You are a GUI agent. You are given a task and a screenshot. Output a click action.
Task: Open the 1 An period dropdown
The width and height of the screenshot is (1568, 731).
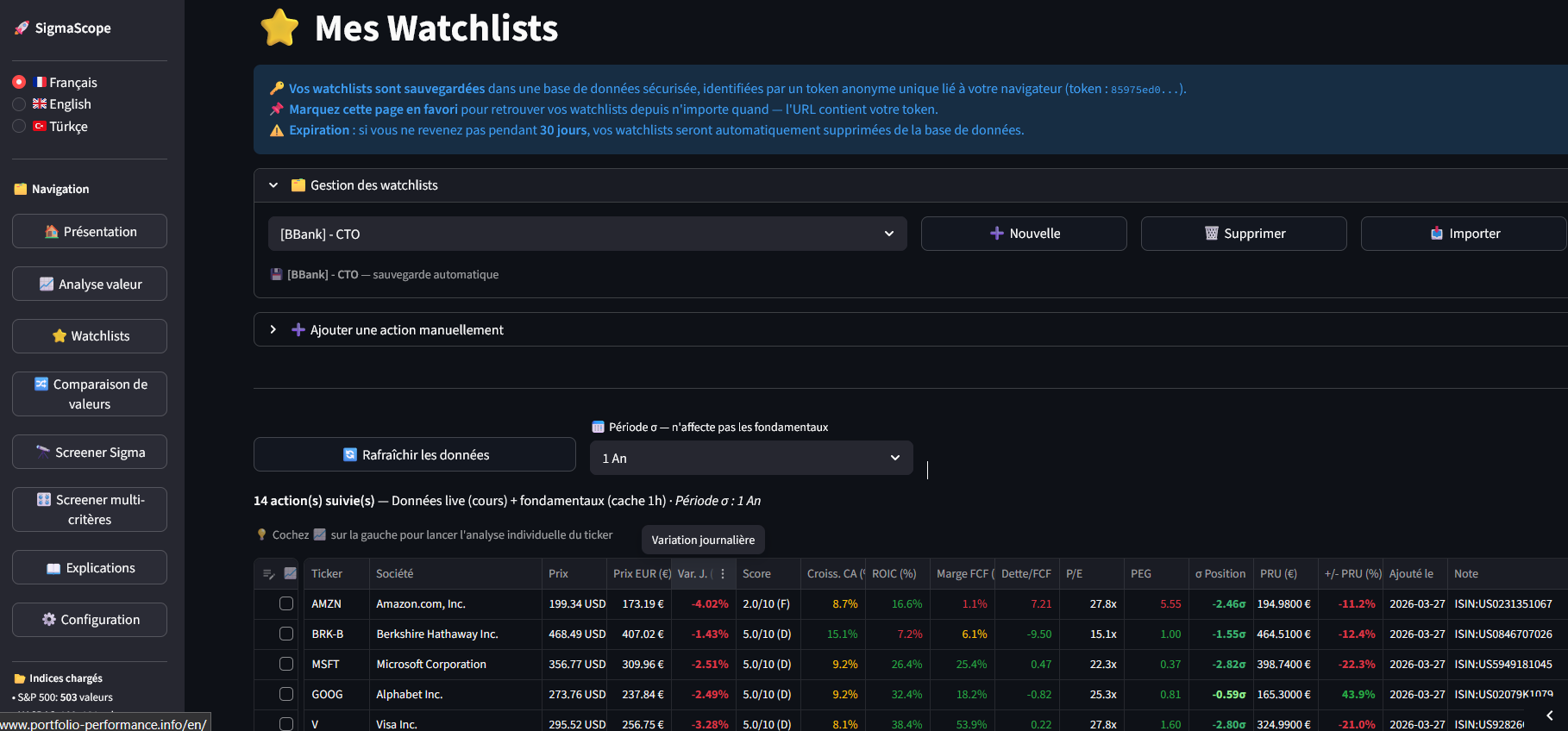(750, 458)
